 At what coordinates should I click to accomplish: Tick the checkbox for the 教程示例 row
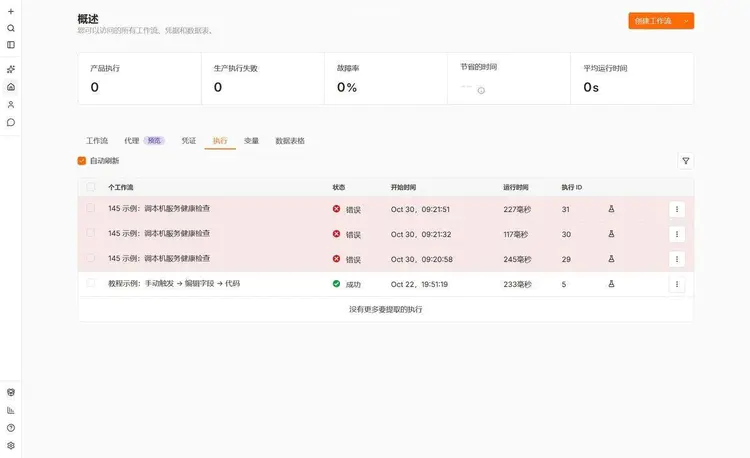(x=90, y=283)
